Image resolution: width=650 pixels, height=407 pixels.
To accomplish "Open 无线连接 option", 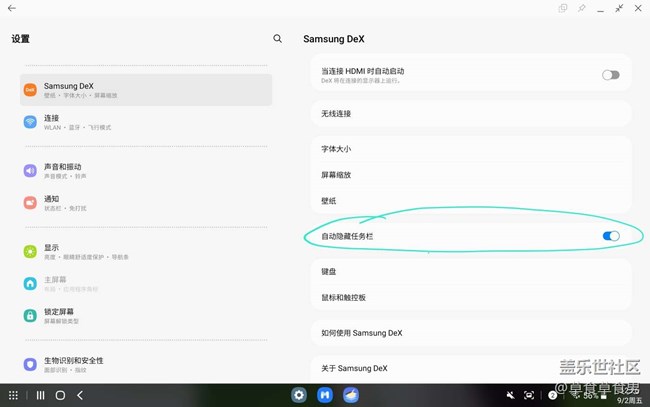I will click(470, 114).
